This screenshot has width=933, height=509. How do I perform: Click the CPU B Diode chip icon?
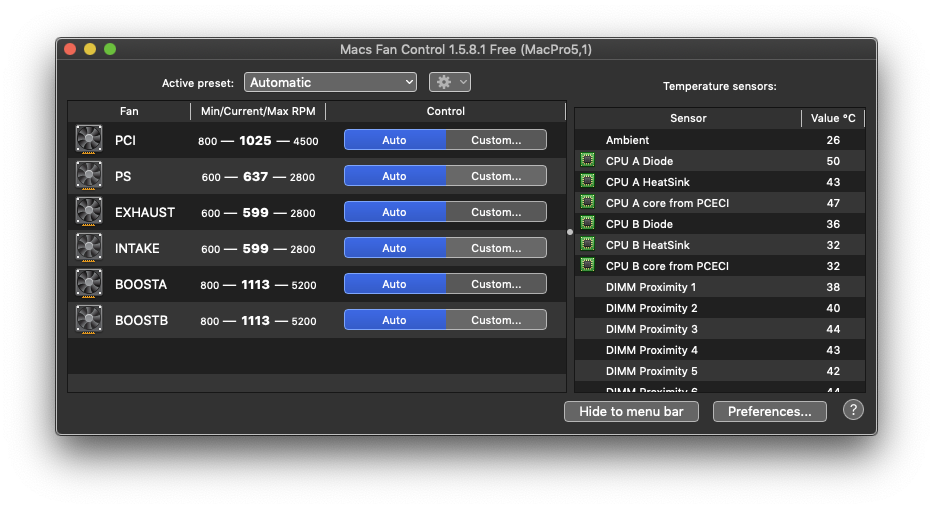click(x=587, y=223)
